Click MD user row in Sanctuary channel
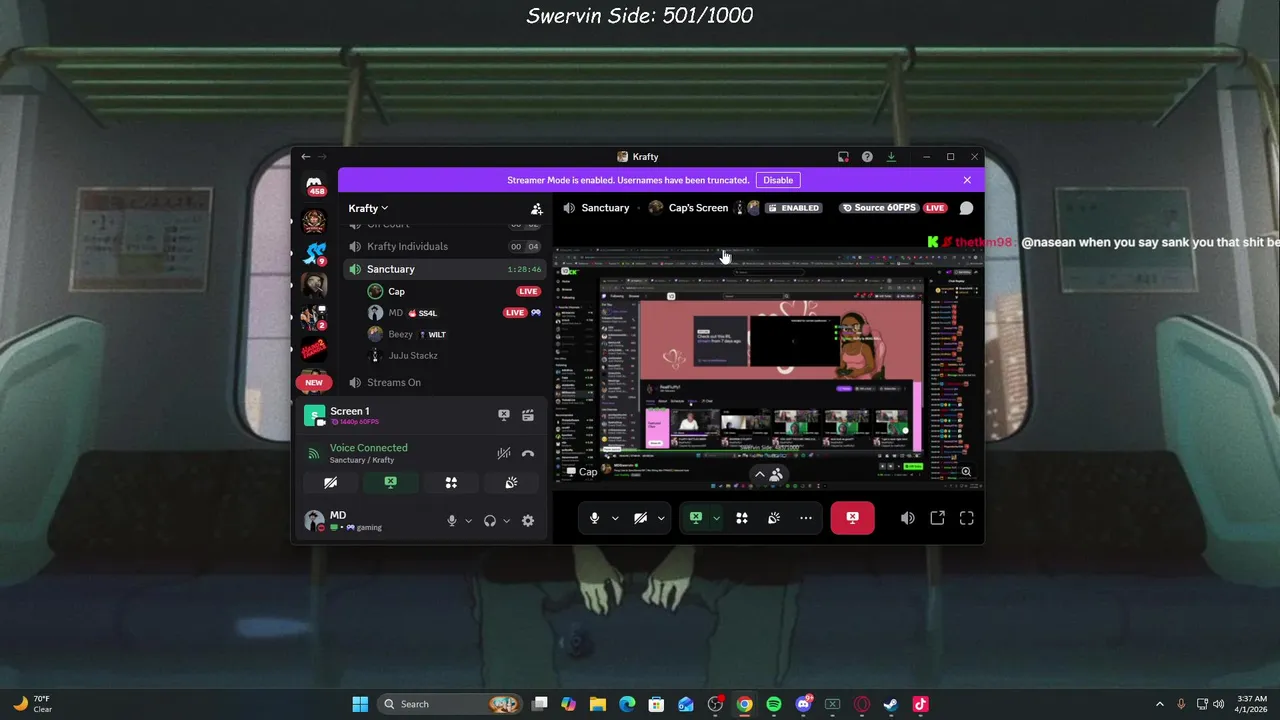 [x=454, y=313]
